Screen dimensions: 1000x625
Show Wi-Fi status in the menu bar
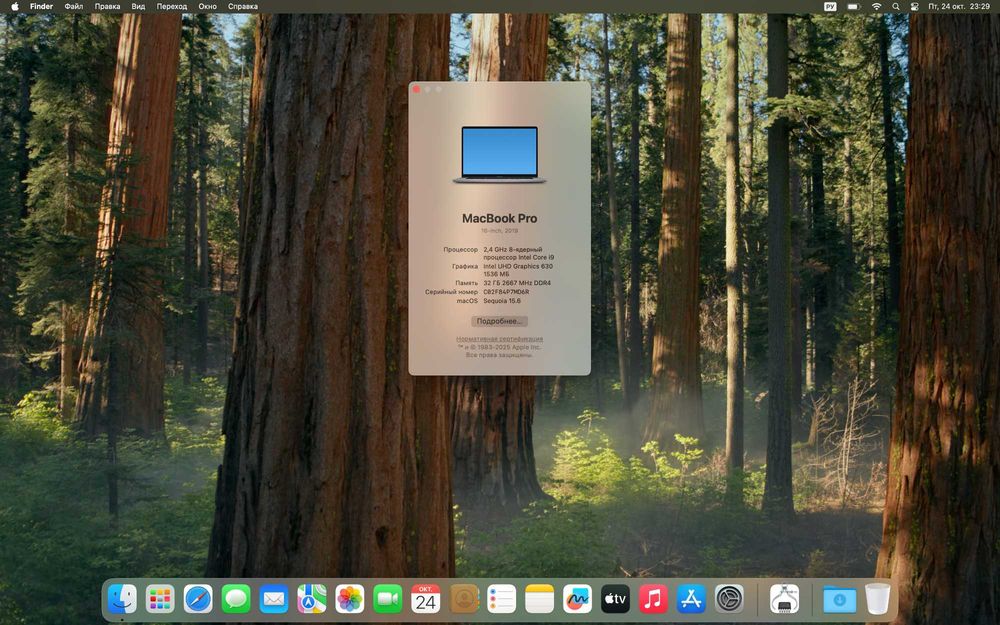point(877,6)
